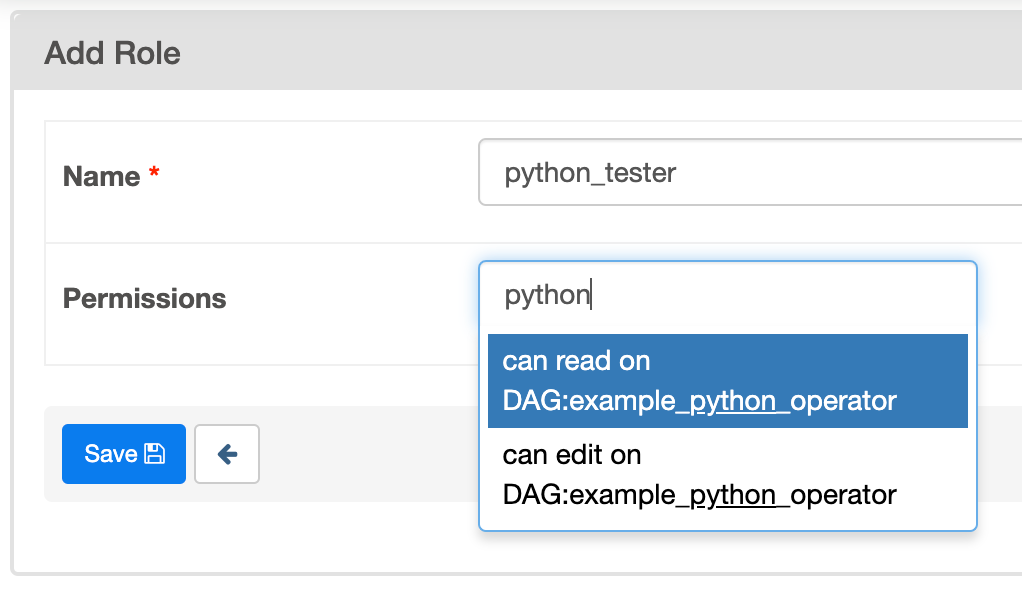This screenshot has height=598, width=1022.
Task: Click the 'Name' field label
Action: click(x=101, y=177)
